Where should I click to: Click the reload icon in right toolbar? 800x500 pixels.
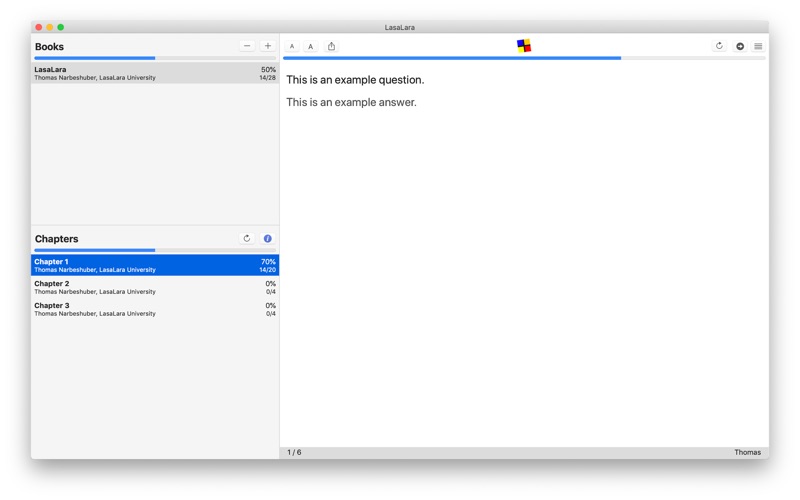pyautogui.click(x=719, y=46)
